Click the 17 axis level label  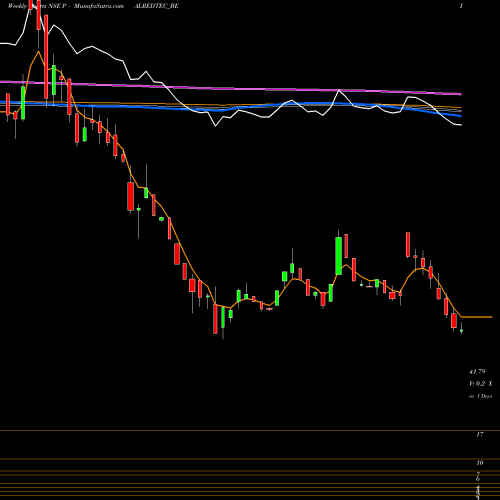480,434
